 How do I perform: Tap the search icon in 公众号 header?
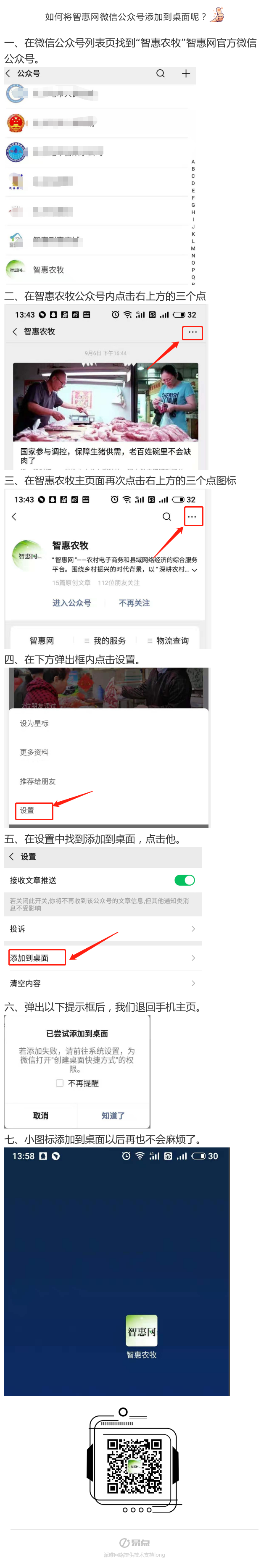(x=161, y=74)
